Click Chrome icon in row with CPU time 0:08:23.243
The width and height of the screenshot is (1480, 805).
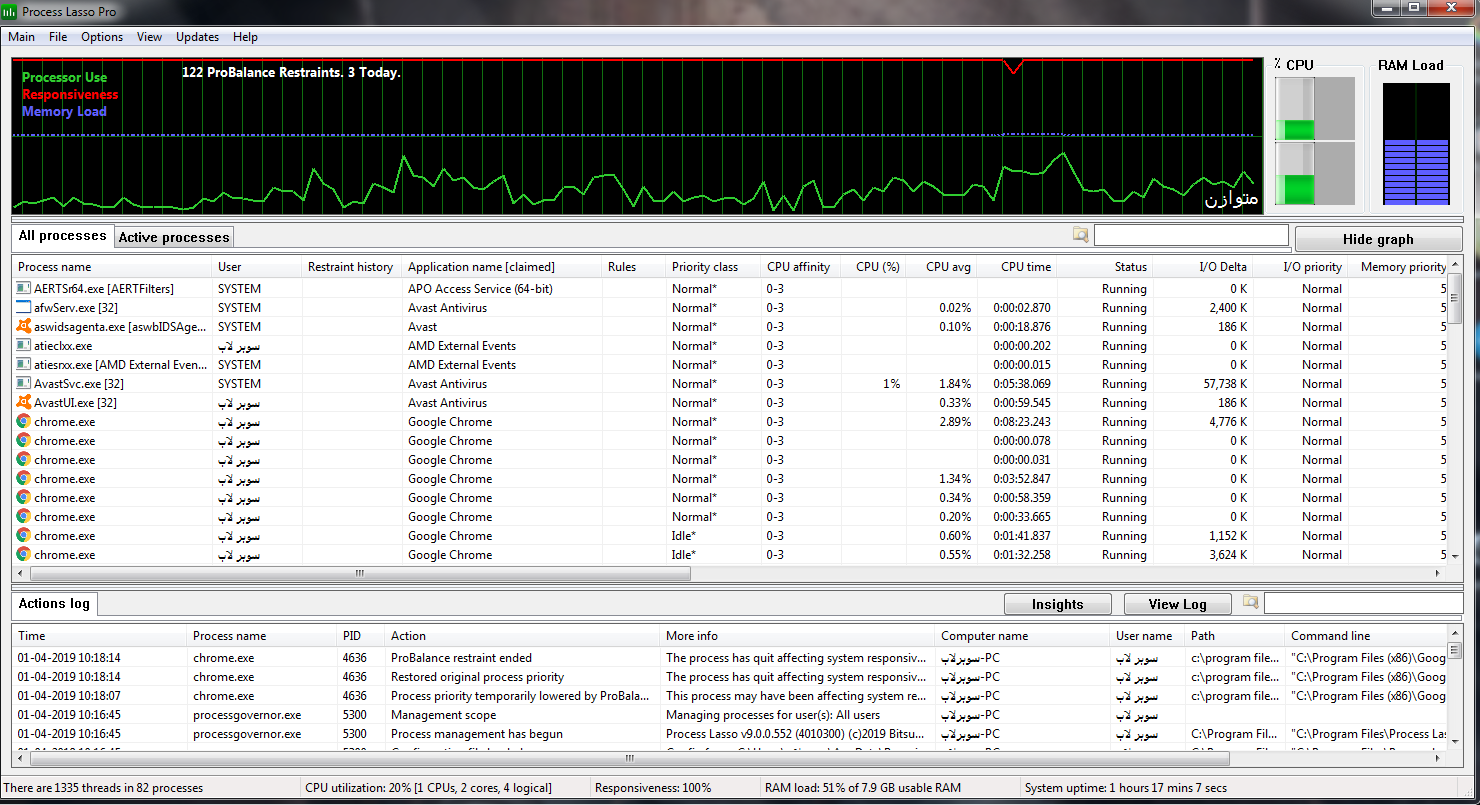click(x=24, y=421)
